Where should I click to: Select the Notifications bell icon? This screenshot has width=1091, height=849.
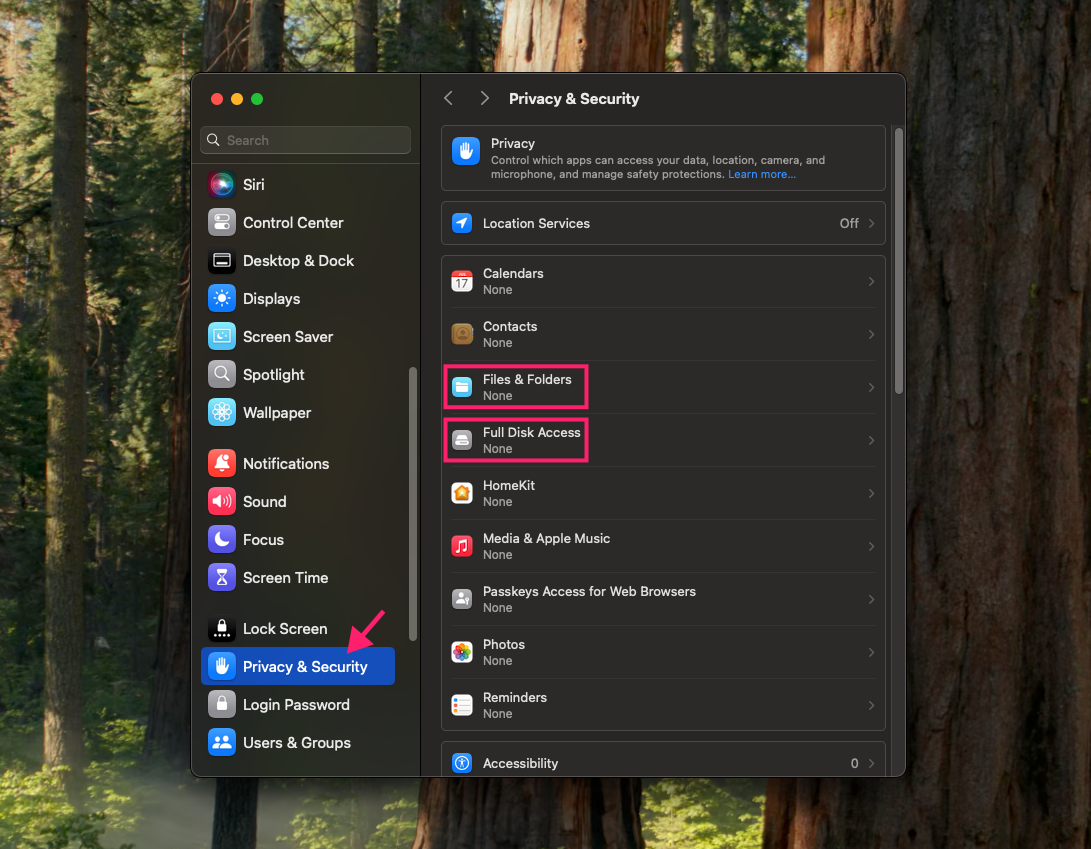click(221, 463)
